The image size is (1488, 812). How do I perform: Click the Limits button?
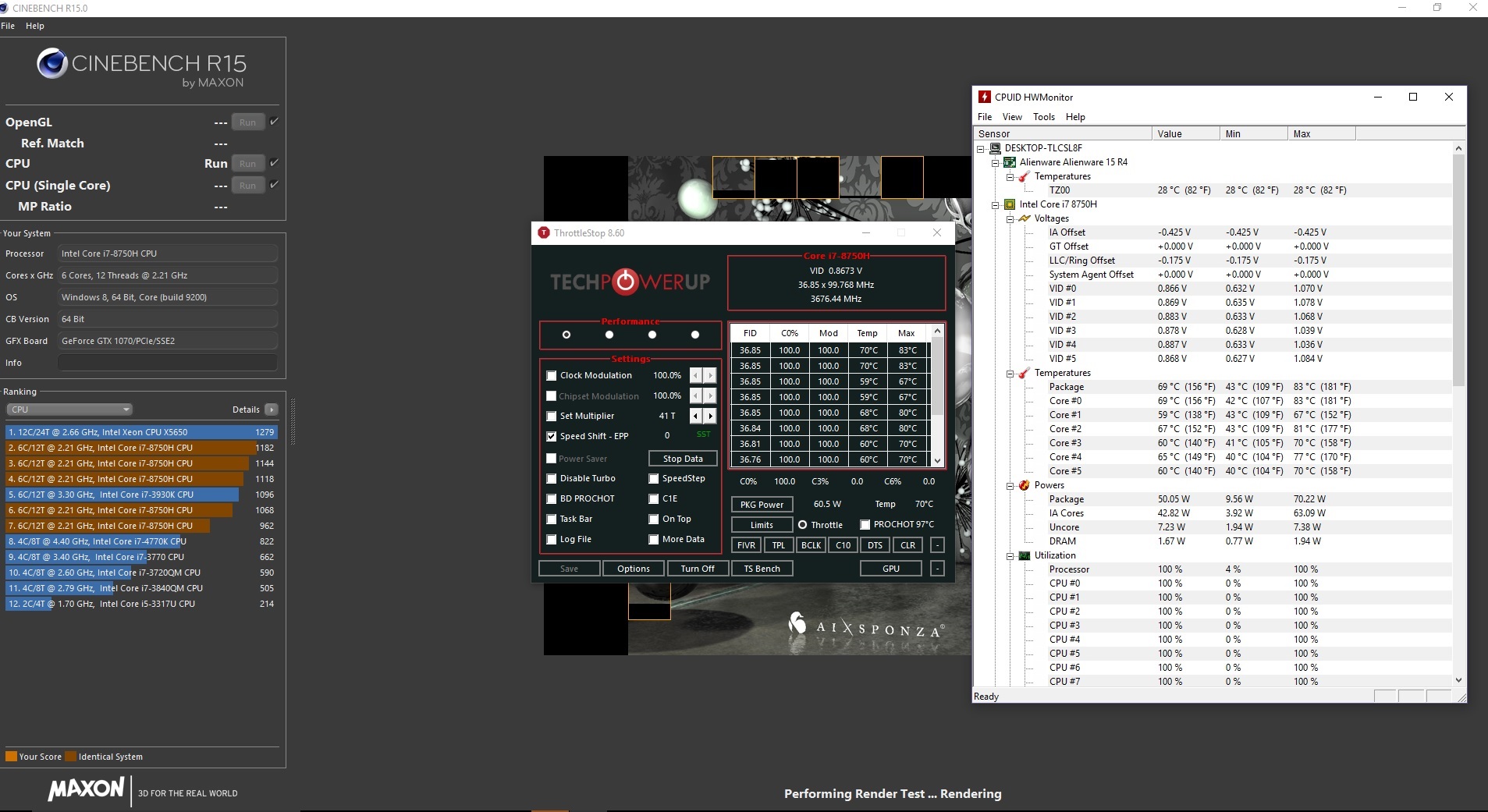click(x=761, y=525)
